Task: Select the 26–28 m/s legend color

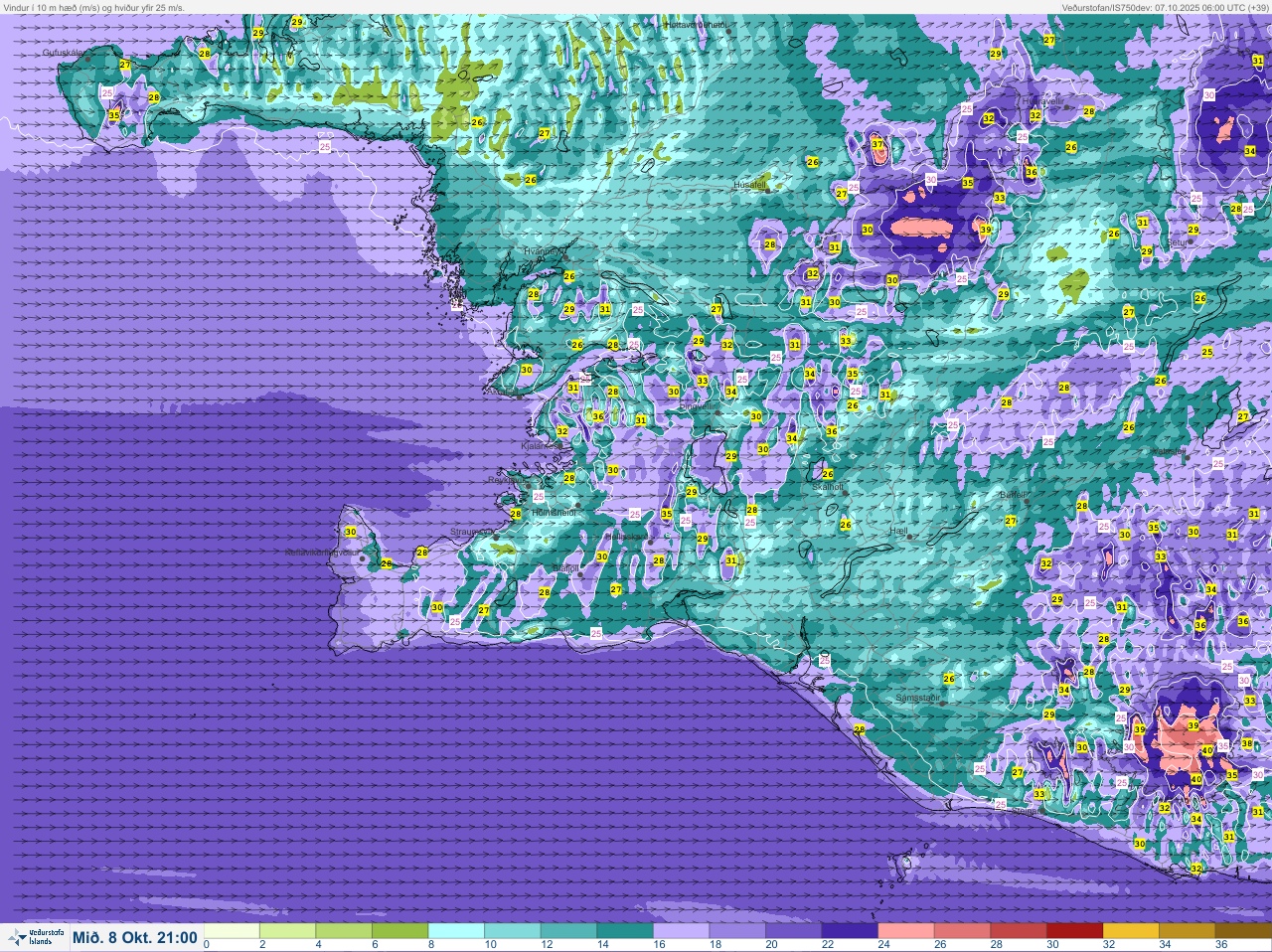Action: point(963,931)
